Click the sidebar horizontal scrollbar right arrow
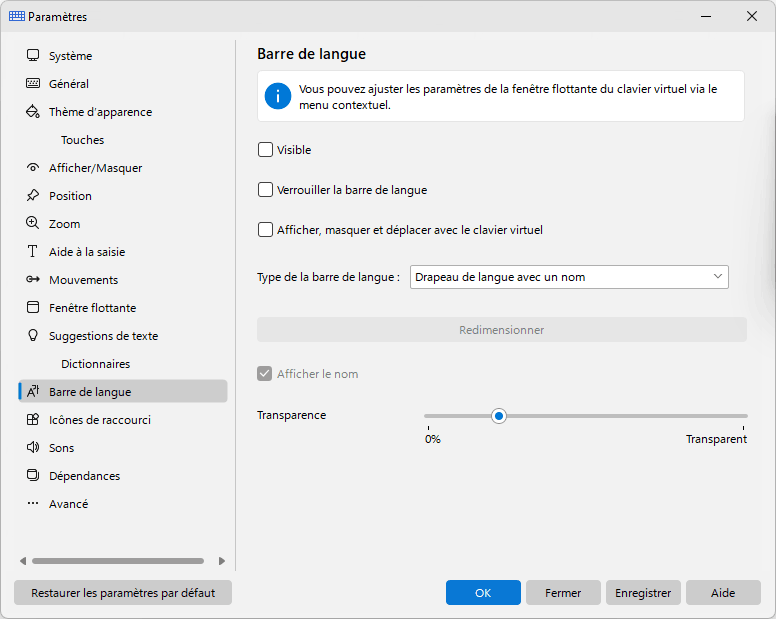This screenshot has height=619, width=776. tap(222, 561)
